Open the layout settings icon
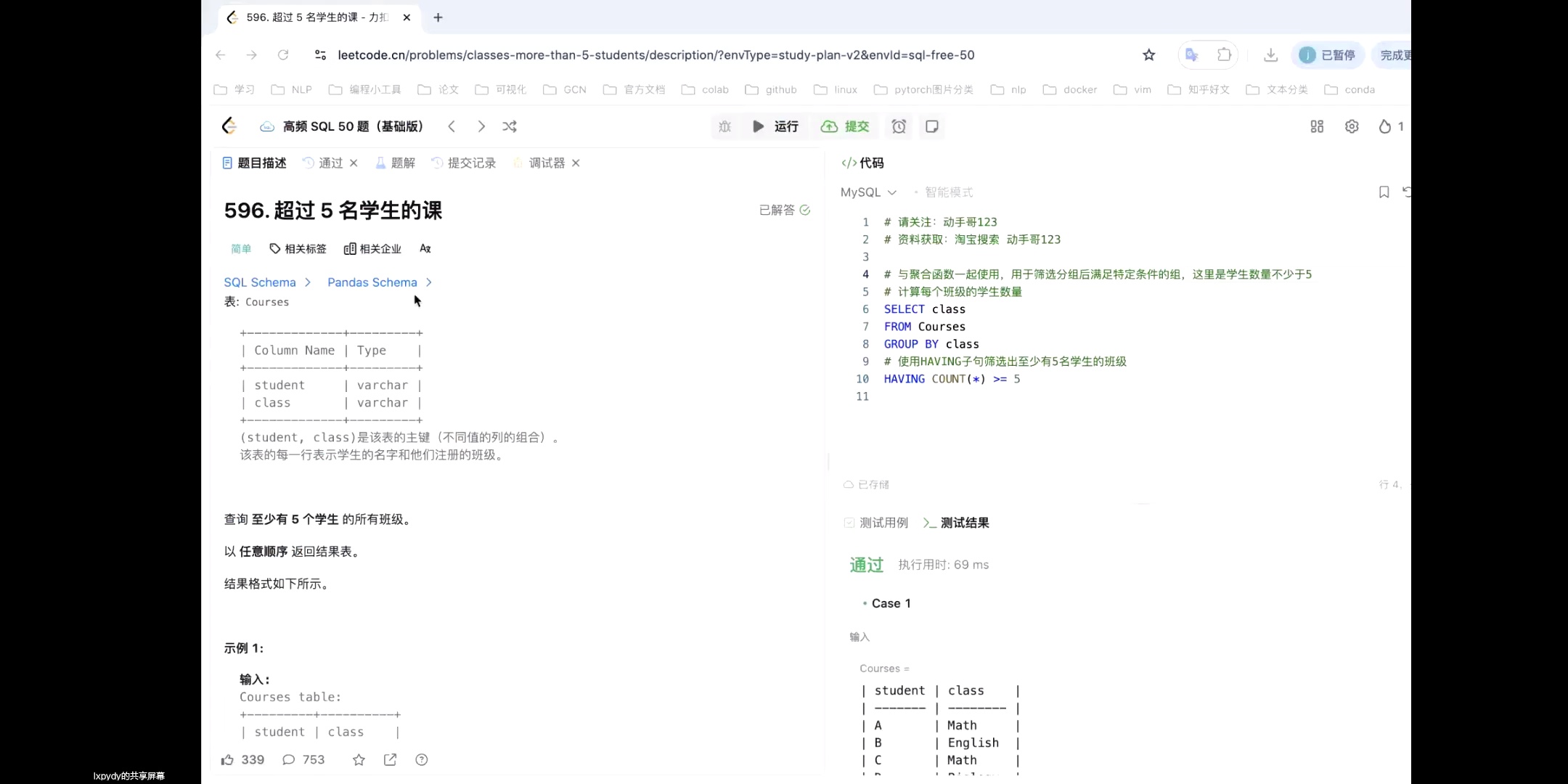The height and width of the screenshot is (784, 1568). (1317, 126)
